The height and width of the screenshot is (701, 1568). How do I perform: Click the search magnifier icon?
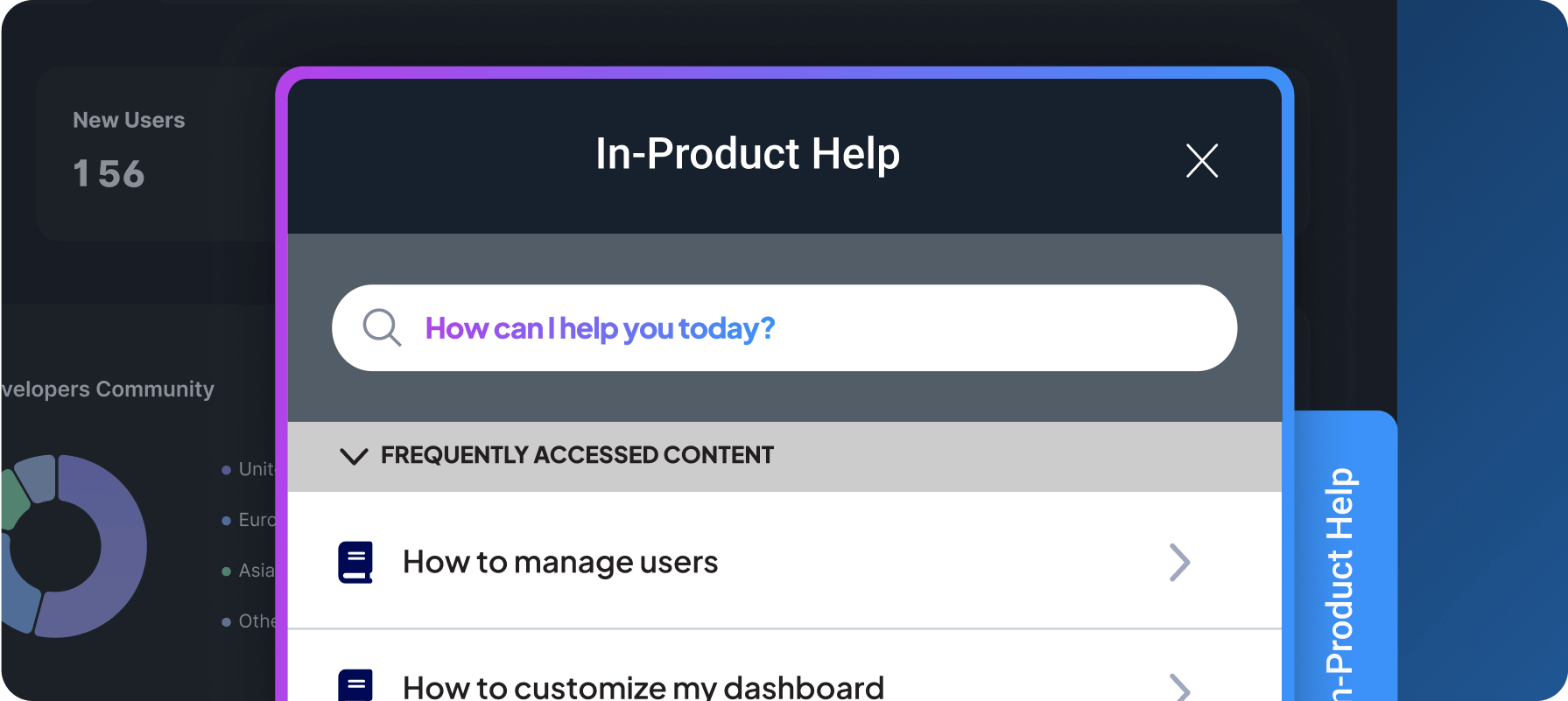pyautogui.click(x=382, y=328)
